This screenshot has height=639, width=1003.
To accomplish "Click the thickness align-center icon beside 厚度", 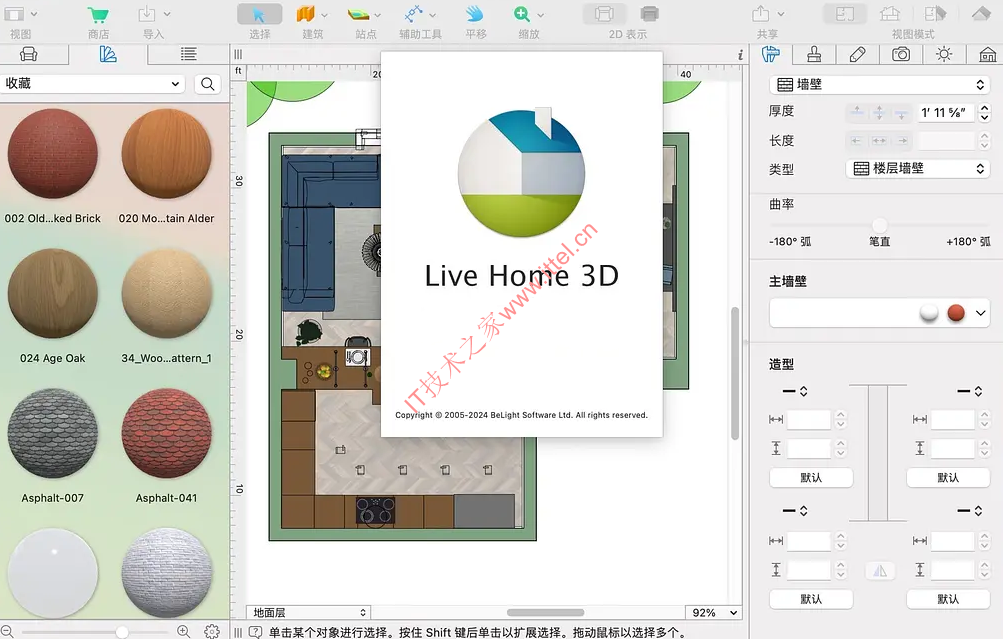I will 879,113.
